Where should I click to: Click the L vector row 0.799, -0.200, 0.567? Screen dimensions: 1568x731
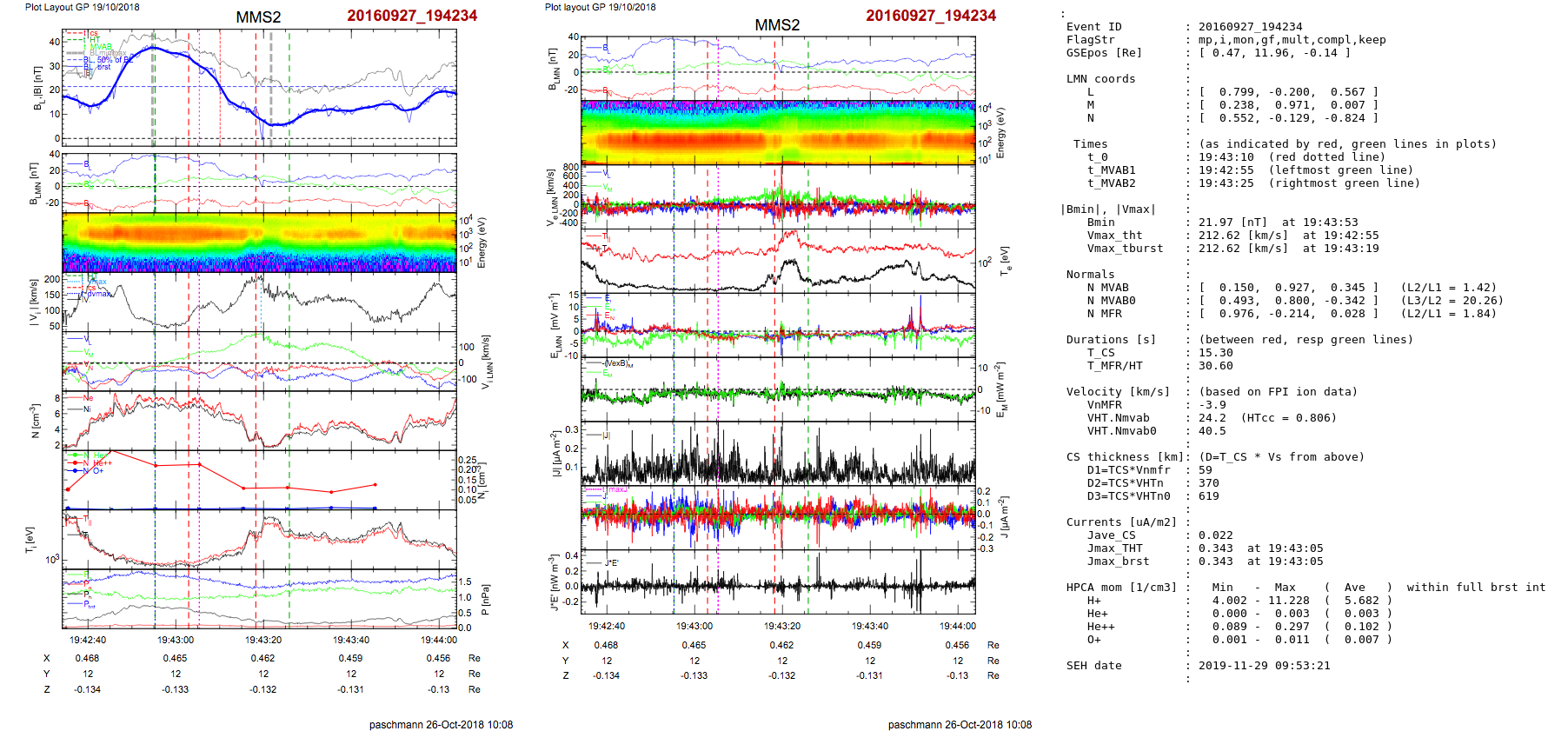[x=1288, y=92]
